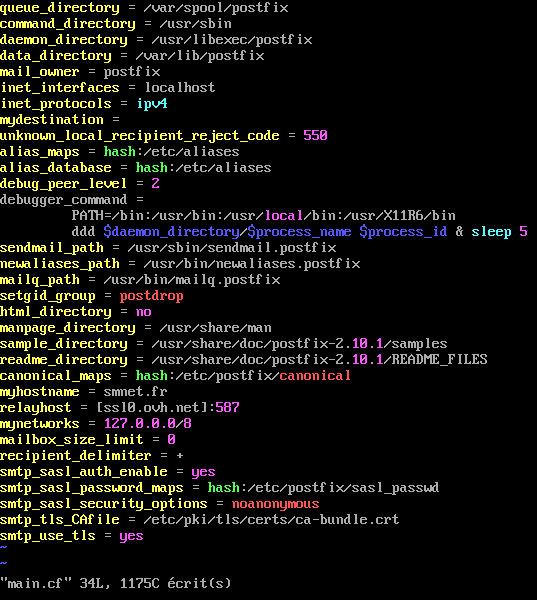The image size is (537, 600).
Task: Click the 587 port number
Action: click(x=227, y=408)
